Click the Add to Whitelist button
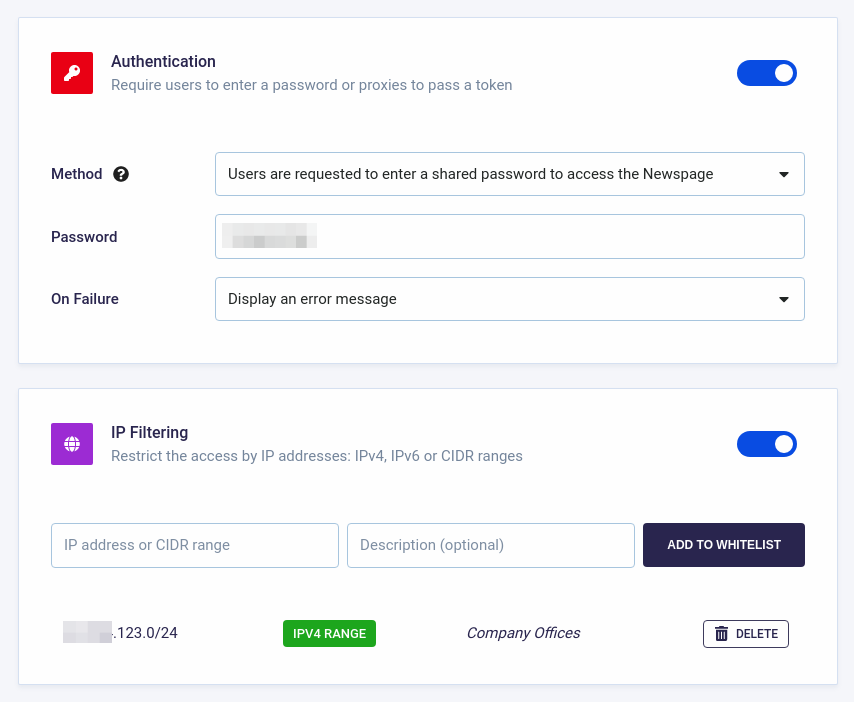The height and width of the screenshot is (702, 854). (724, 545)
